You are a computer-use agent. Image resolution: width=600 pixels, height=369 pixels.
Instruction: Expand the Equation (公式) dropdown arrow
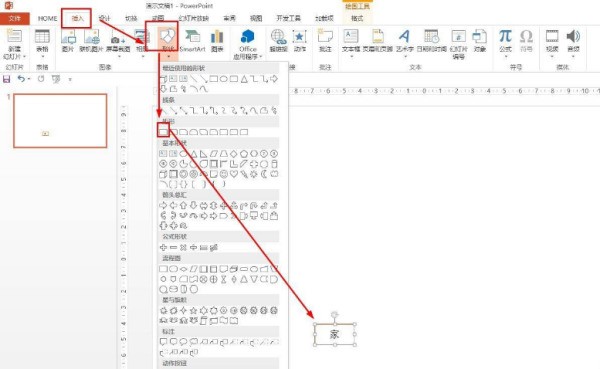pos(505,57)
